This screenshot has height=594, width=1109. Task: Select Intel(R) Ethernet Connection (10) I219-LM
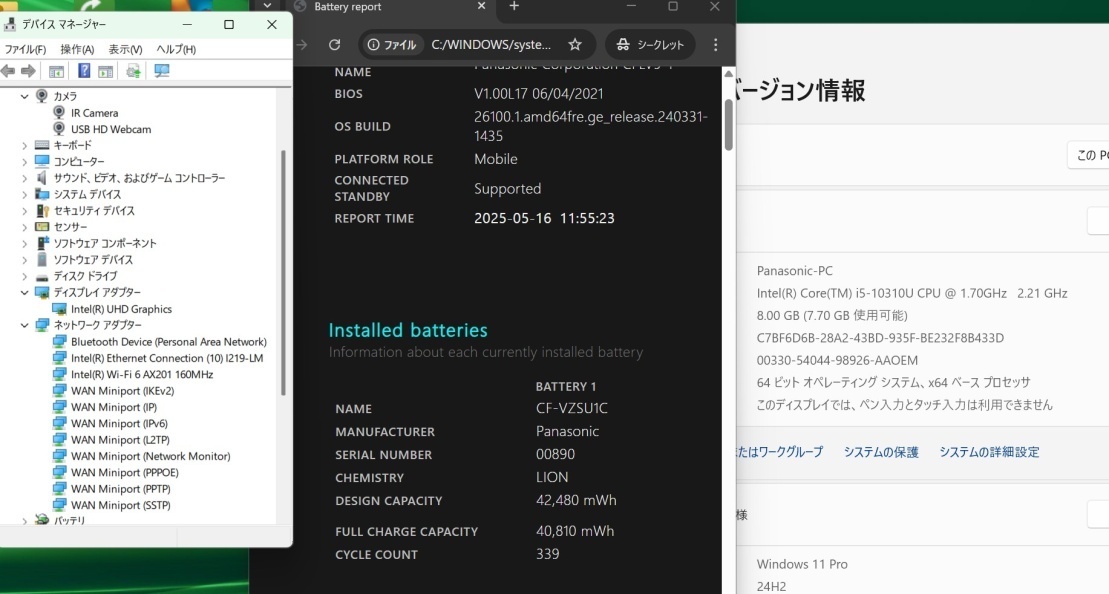click(x=167, y=359)
